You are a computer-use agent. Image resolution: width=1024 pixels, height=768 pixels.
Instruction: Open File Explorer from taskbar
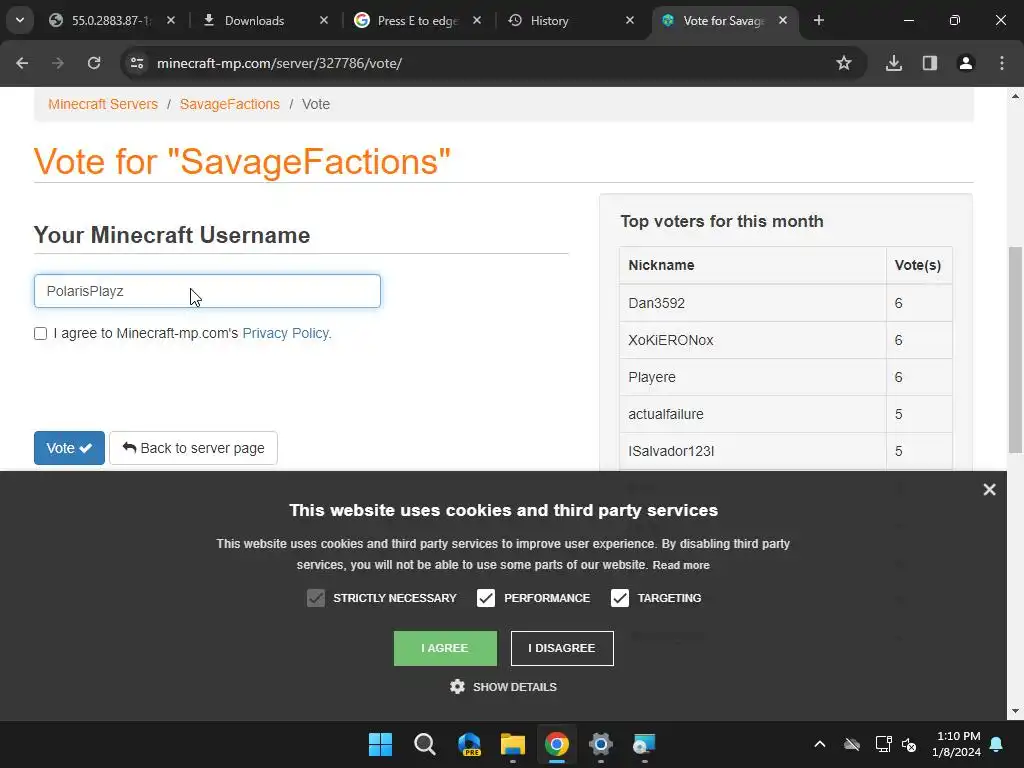pyautogui.click(x=513, y=744)
